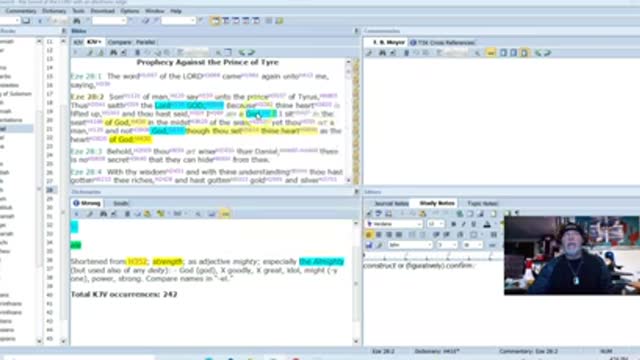Click binoculars search icon in commentary toolbar
Viewport: 640px width, 360px height.
click(x=382, y=53)
